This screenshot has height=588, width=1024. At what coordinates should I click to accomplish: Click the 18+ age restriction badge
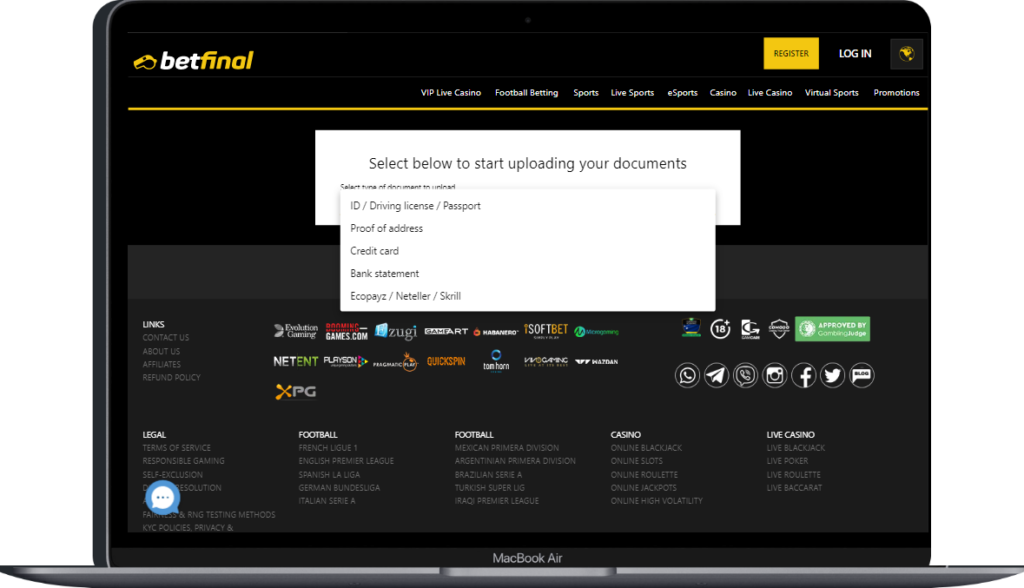(720, 329)
